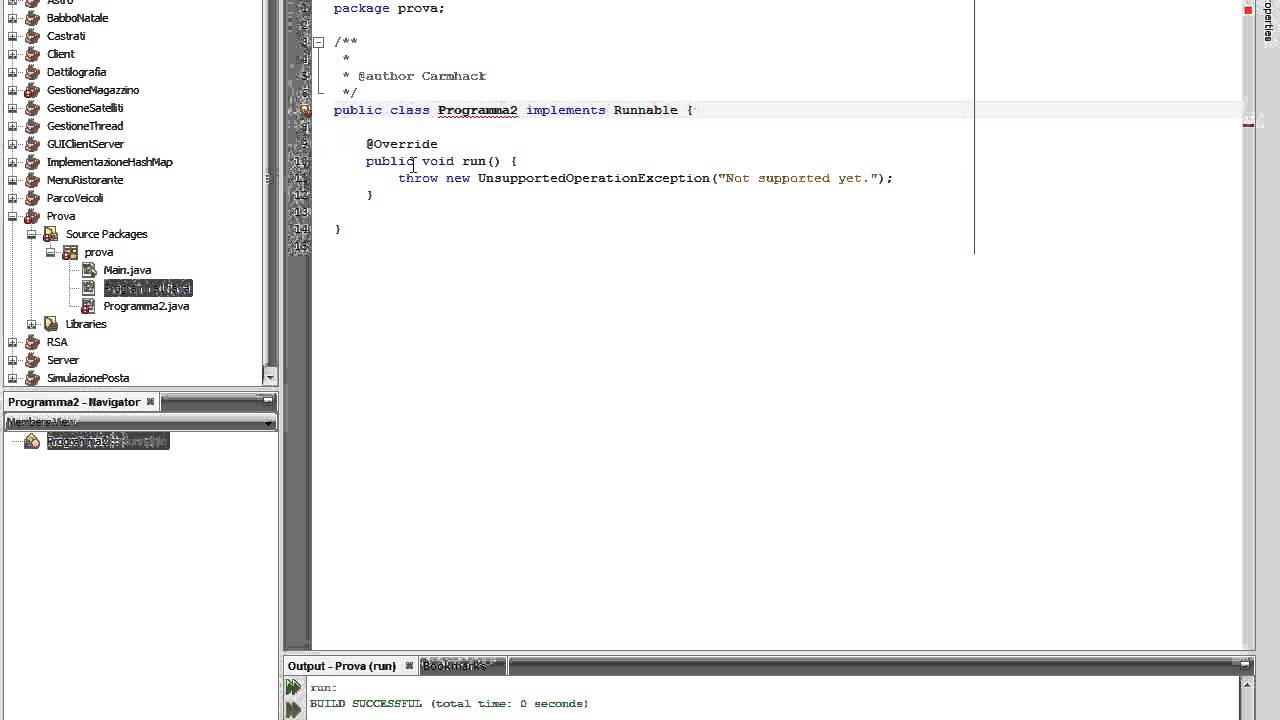The image size is (1280, 720).
Task: Click the 'run()' method name in code
Action: tap(481, 161)
